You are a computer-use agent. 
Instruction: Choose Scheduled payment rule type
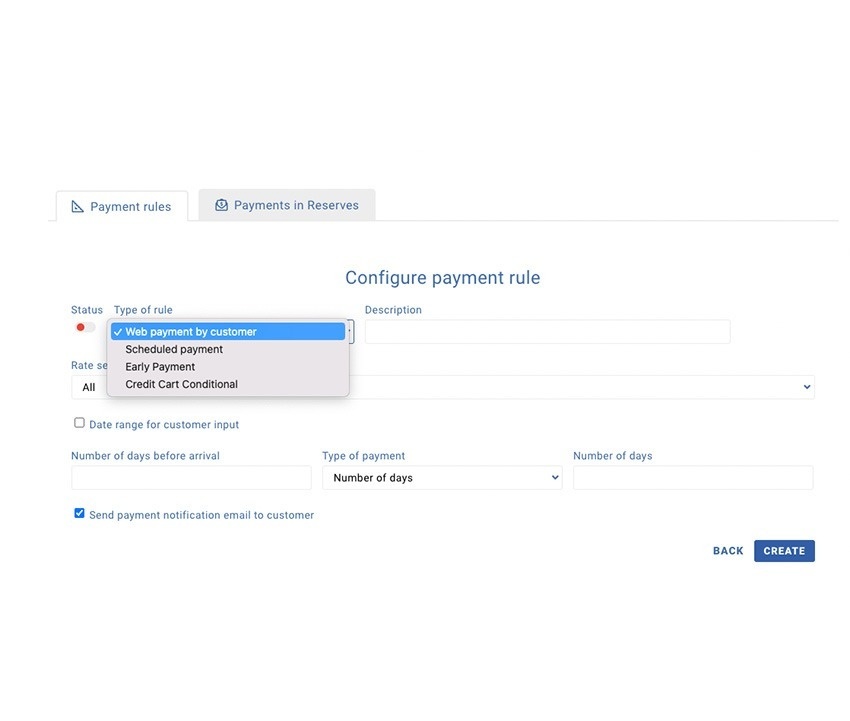click(174, 349)
